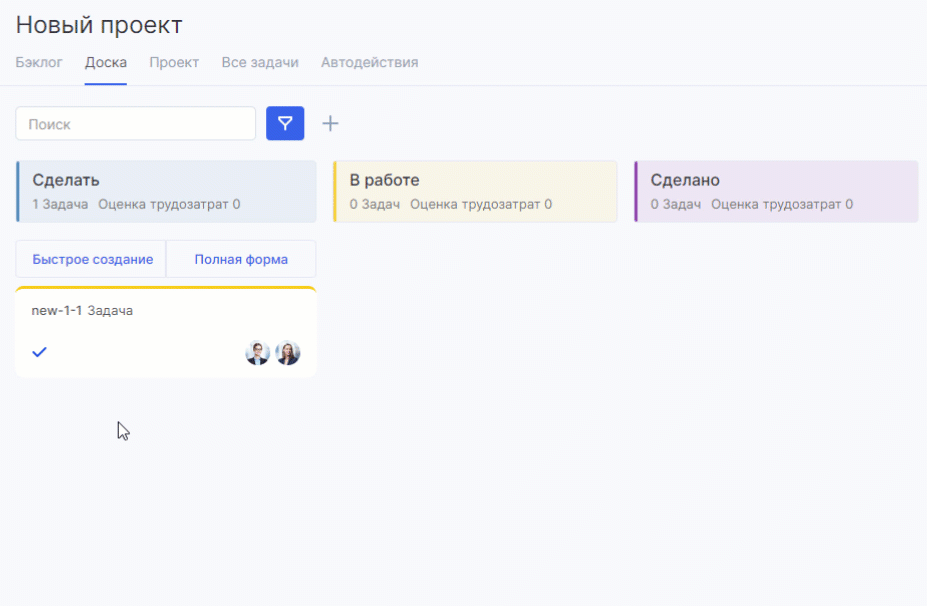The height and width of the screenshot is (606, 927).
Task: Click the Сделано column header
Action: click(776, 192)
